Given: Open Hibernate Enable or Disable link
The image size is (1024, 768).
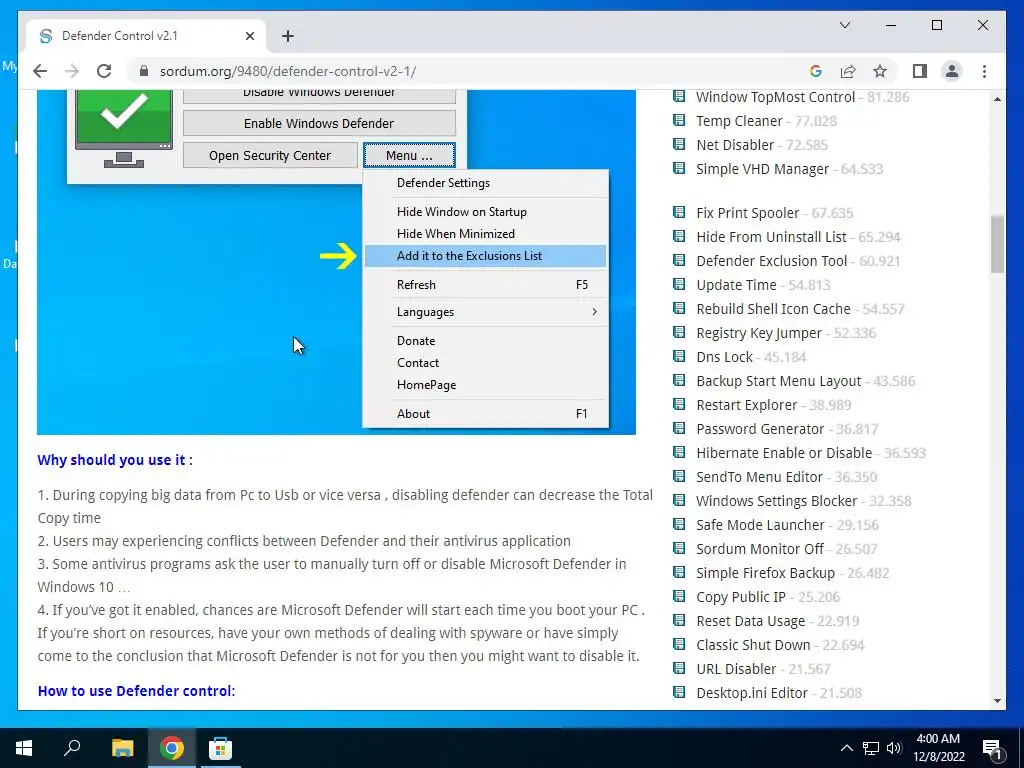Looking at the screenshot, I should (784, 453).
